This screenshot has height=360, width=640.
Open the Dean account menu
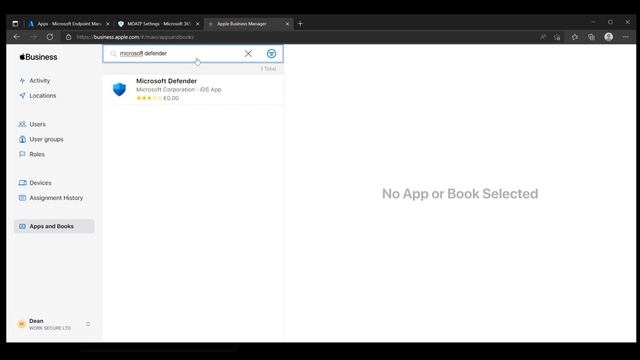[54, 324]
